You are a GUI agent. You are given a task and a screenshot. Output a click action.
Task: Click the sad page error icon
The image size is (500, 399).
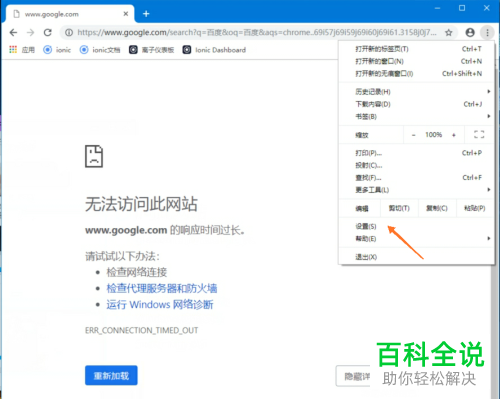94,156
